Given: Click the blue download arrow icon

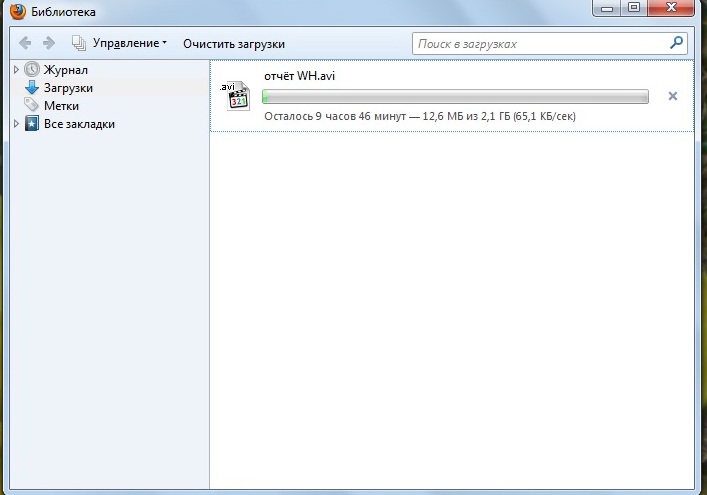Looking at the screenshot, I should [x=32, y=87].
